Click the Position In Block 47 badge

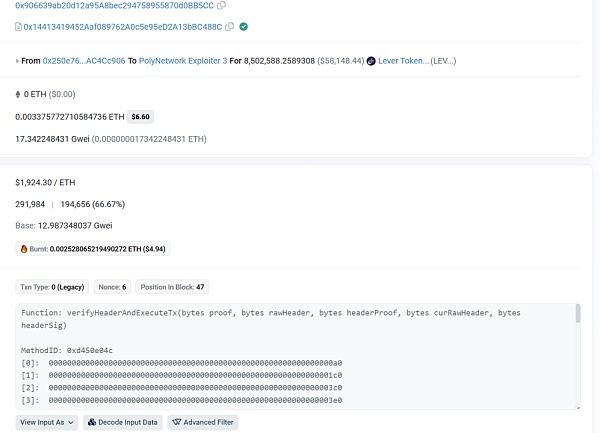pyautogui.click(x=172, y=287)
